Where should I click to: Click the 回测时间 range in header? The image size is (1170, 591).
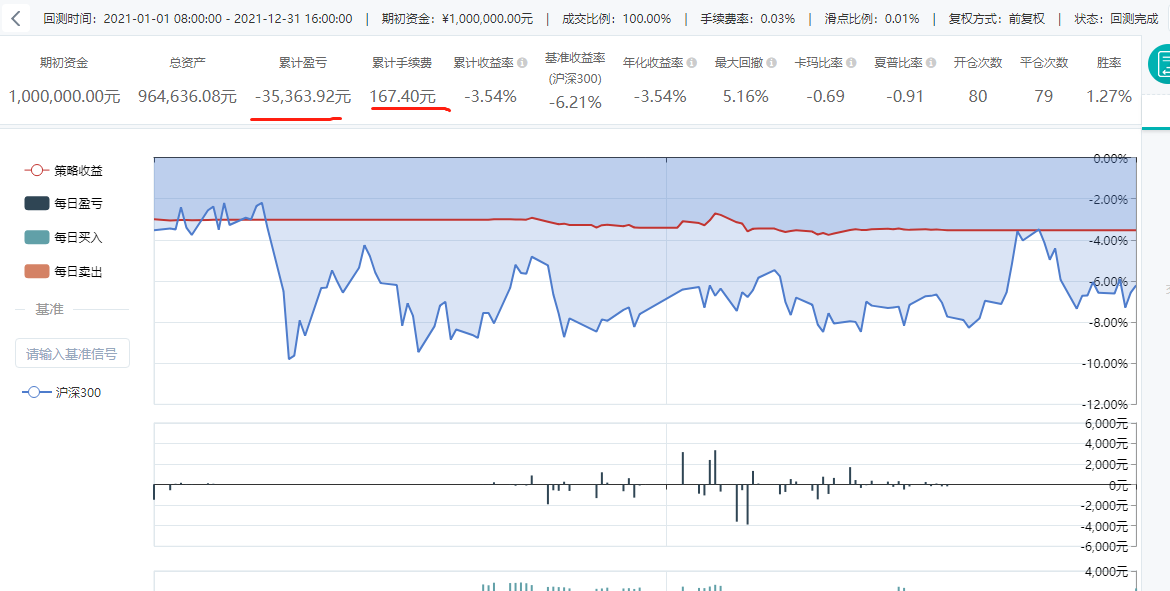[x=198, y=19]
